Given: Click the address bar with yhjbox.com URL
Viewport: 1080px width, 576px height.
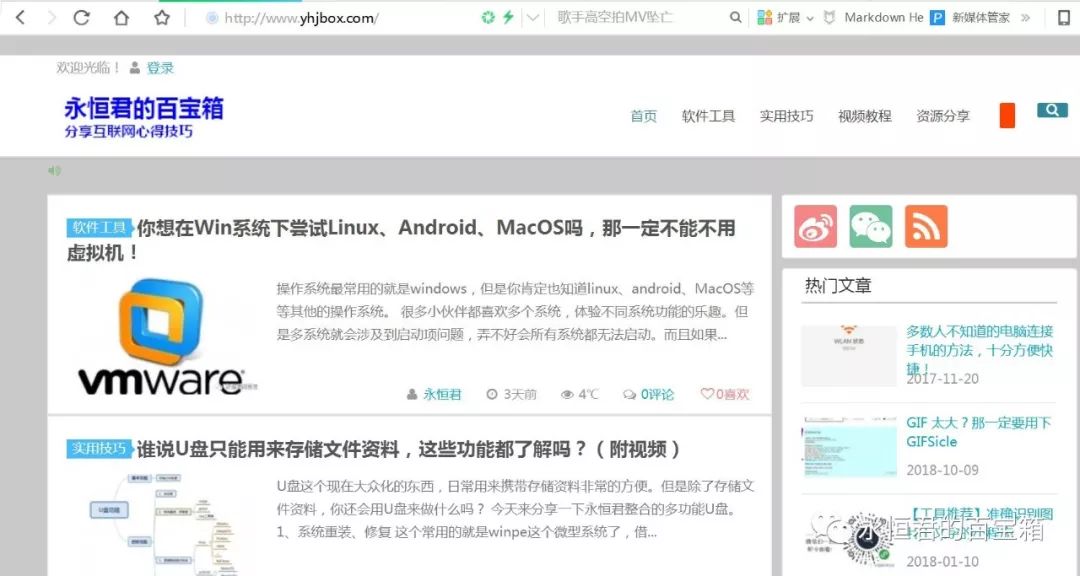Looking at the screenshot, I should [302, 19].
